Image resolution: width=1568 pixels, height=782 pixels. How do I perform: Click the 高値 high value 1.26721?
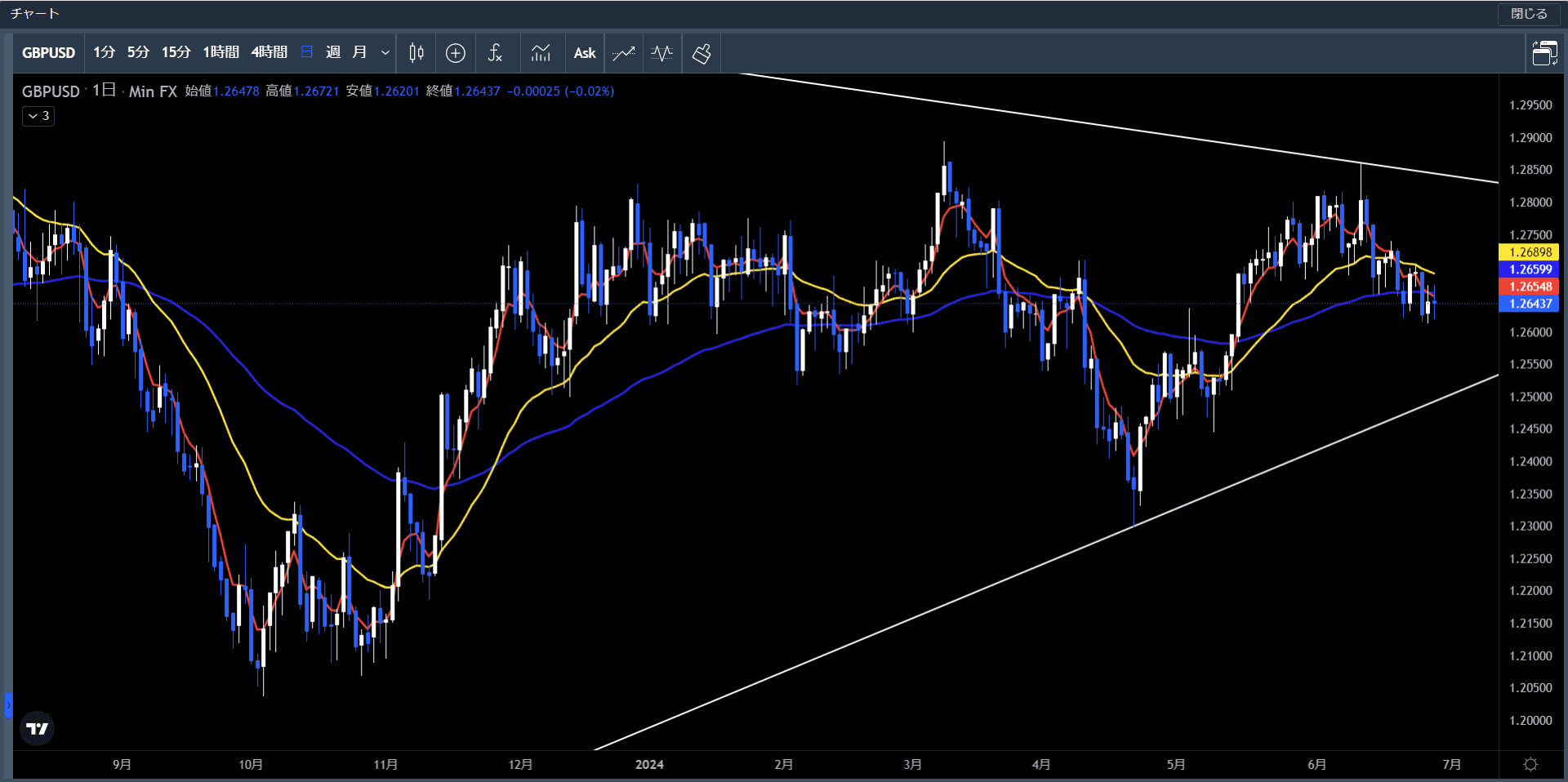click(316, 91)
